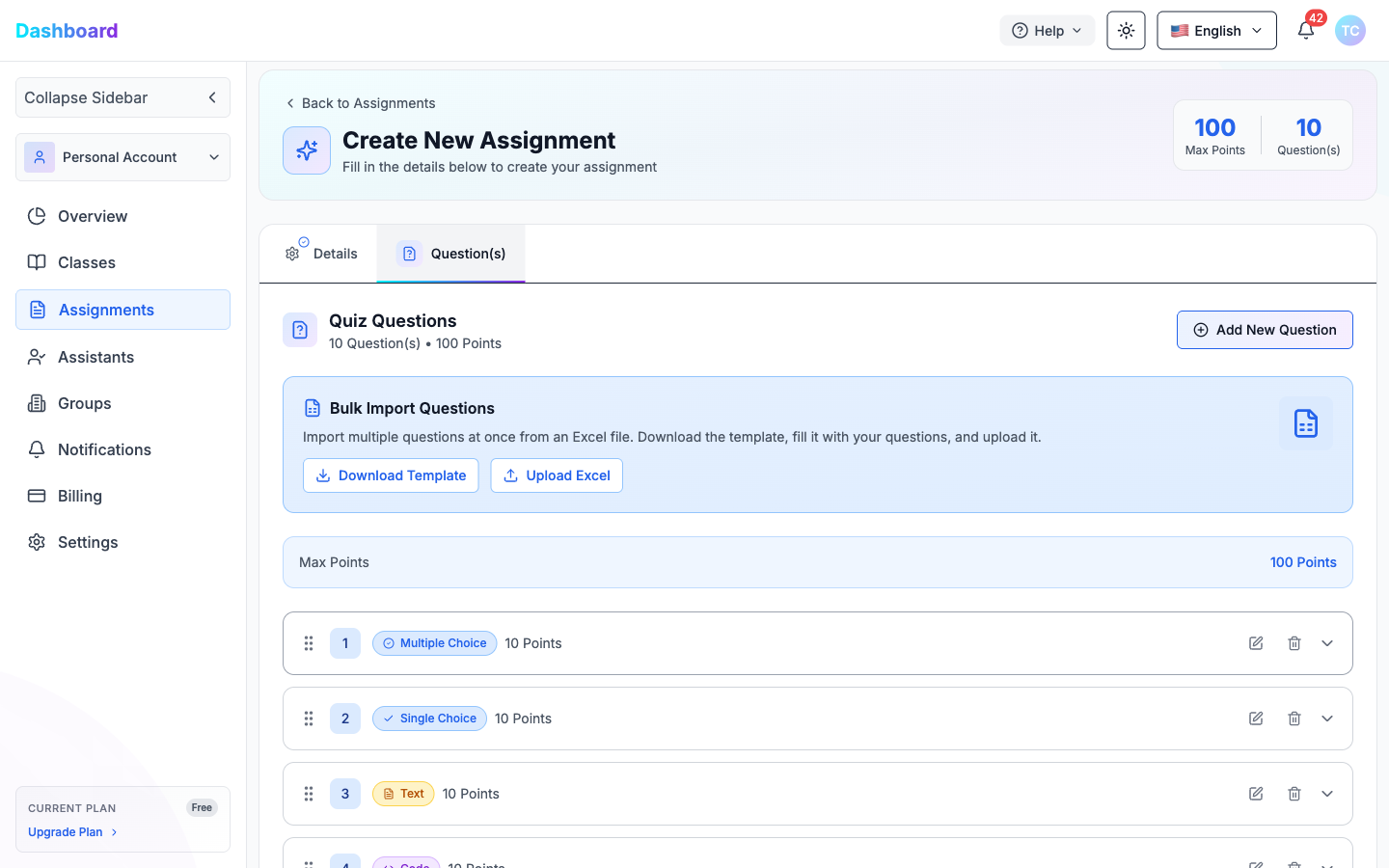Click the Add New Question button
Viewport: 1389px width, 868px height.
1265,330
